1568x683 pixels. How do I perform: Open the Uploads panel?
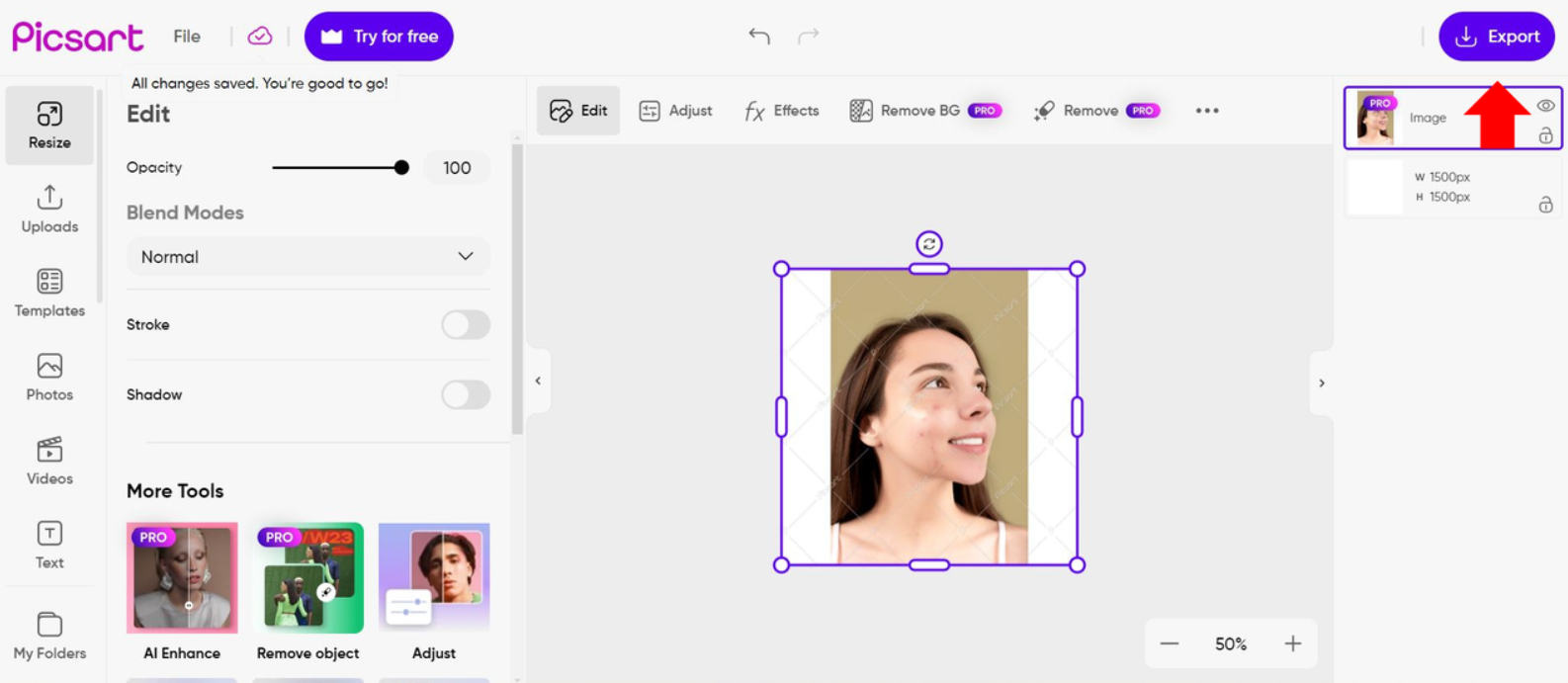[49, 209]
